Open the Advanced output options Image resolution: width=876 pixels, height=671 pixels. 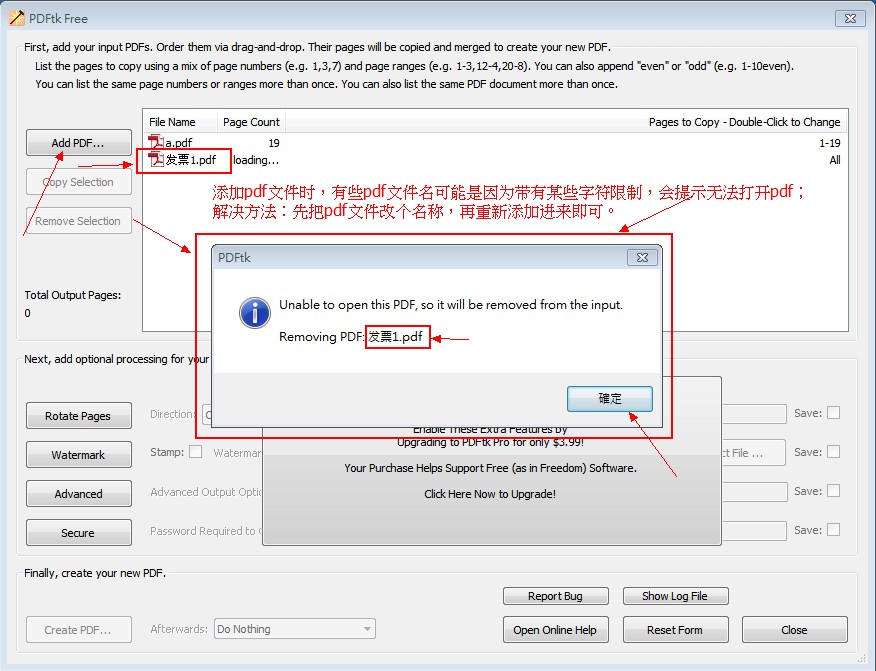[x=78, y=493]
